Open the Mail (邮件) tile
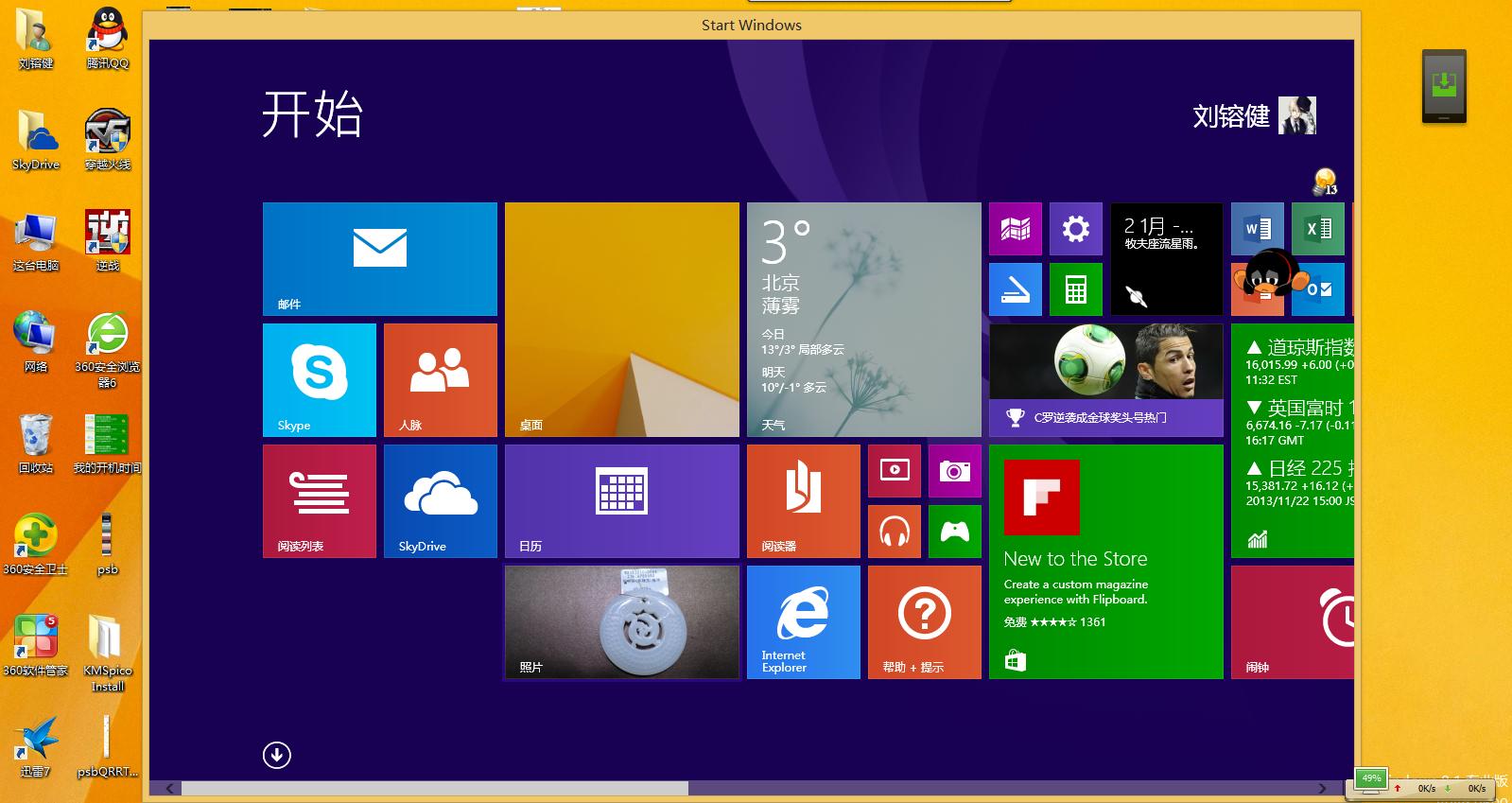 379,258
